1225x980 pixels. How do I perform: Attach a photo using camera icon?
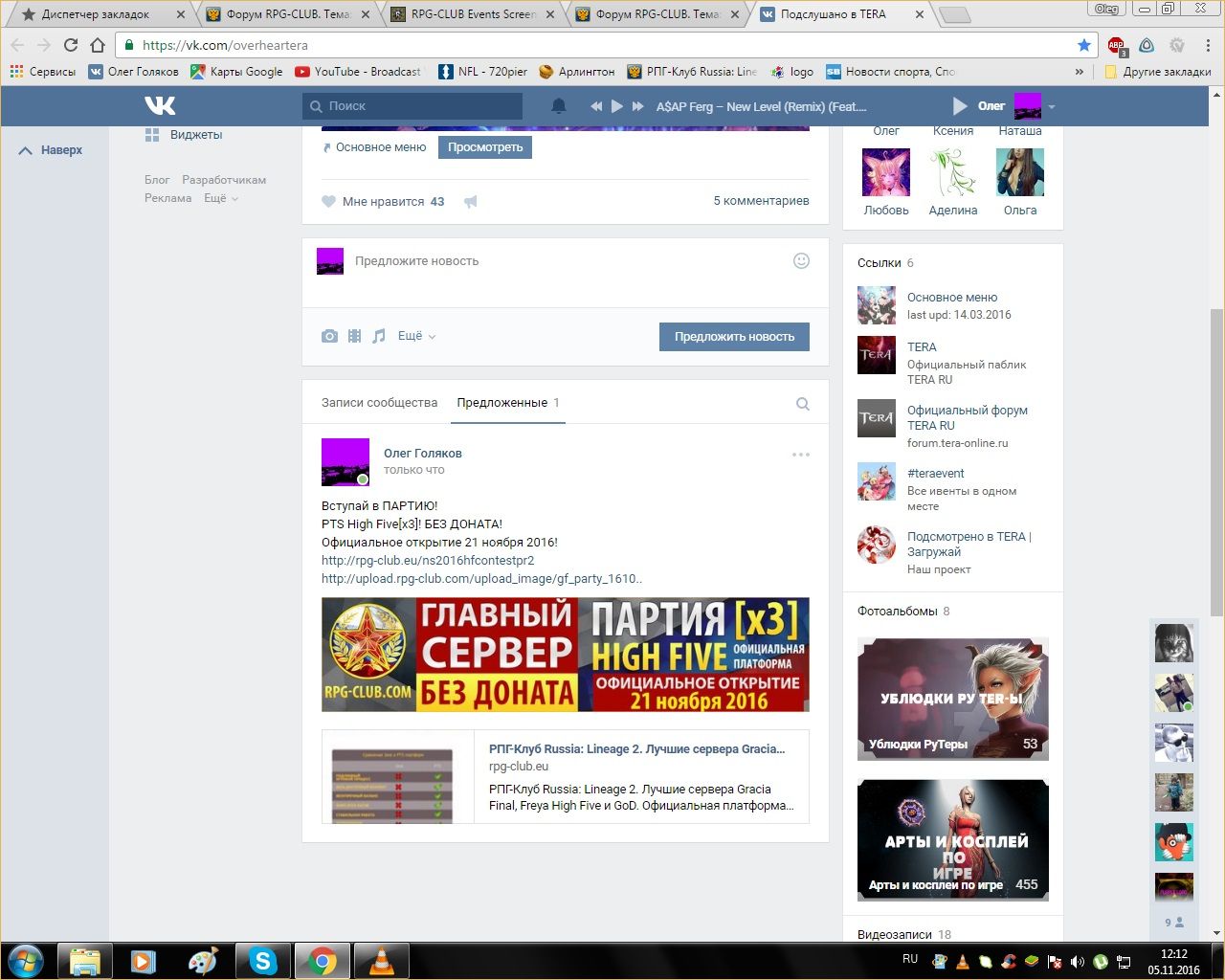pos(329,336)
